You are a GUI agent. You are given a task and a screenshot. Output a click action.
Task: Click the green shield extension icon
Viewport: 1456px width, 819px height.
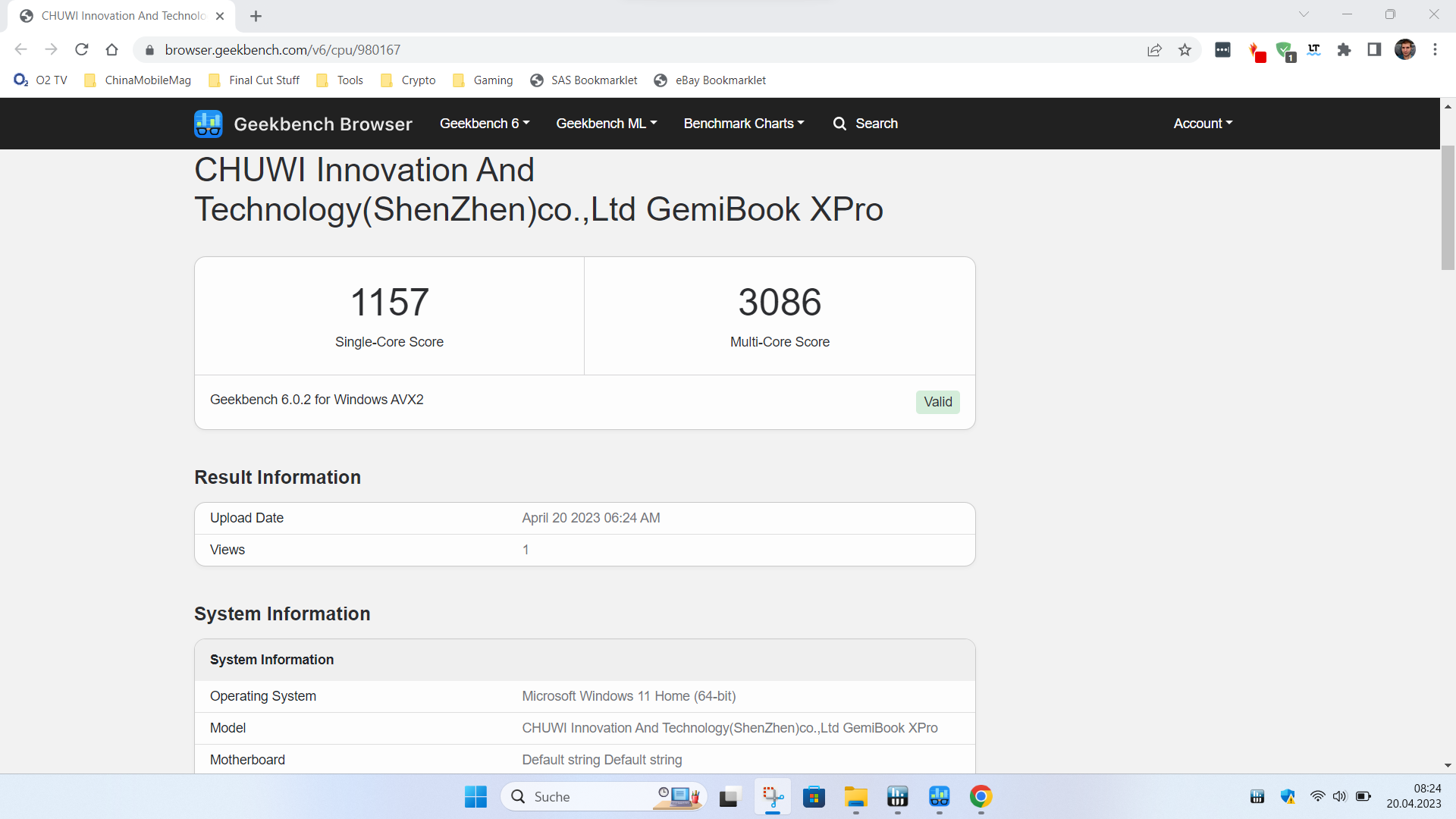tap(1285, 52)
